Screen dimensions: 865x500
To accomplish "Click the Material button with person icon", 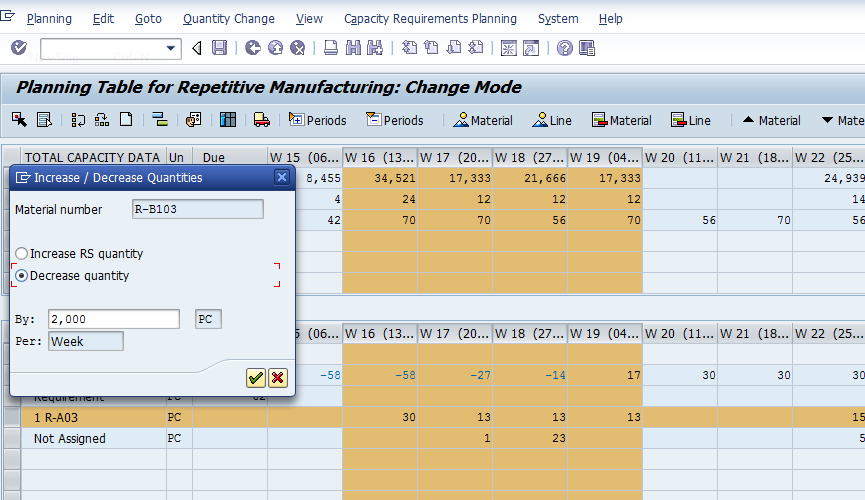I will click(482, 120).
